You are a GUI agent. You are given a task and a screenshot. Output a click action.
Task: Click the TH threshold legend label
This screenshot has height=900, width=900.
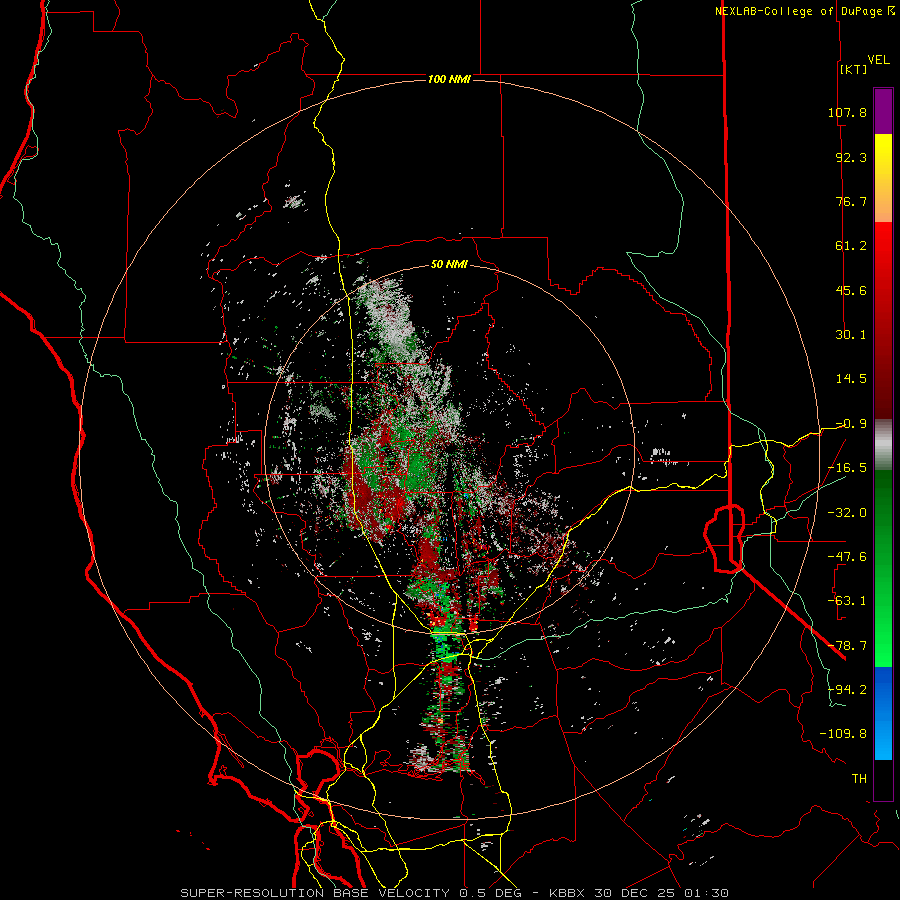[859, 779]
